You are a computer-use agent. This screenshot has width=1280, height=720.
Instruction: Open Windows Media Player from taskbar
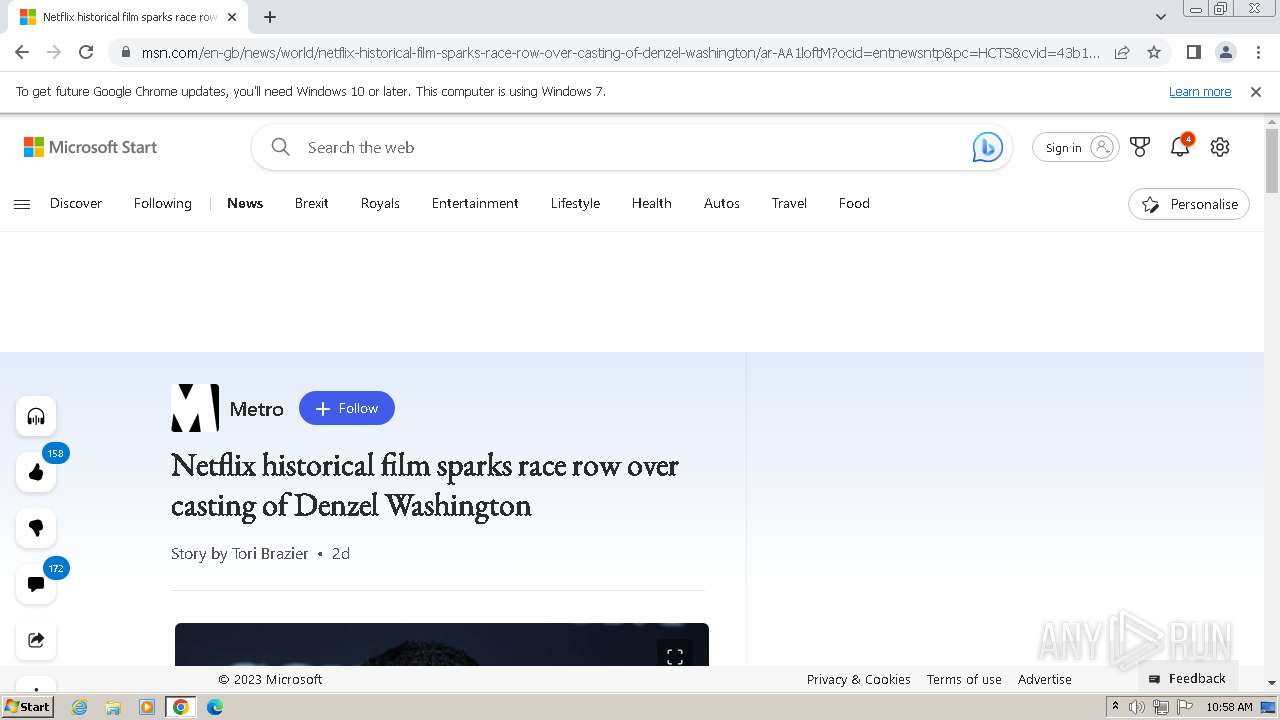coord(147,707)
